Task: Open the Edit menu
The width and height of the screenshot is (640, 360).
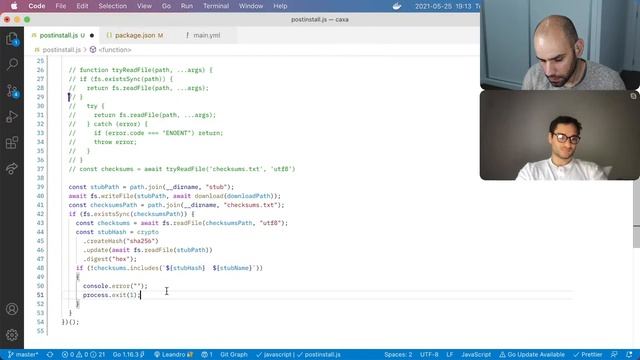Action: pyautogui.click(x=82, y=6)
